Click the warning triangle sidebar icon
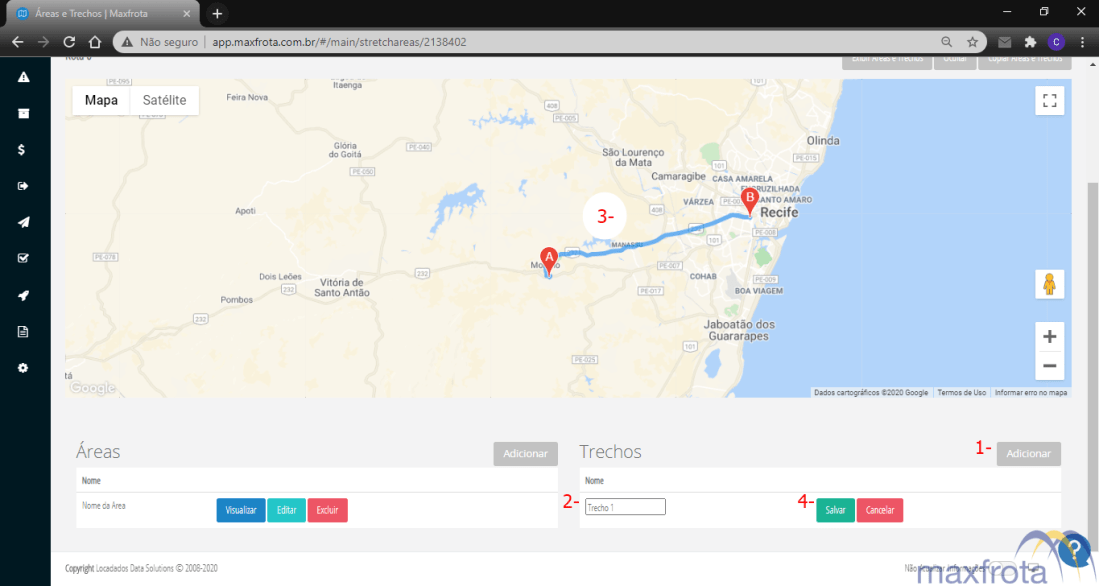This screenshot has width=1099, height=586. click(x=23, y=77)
